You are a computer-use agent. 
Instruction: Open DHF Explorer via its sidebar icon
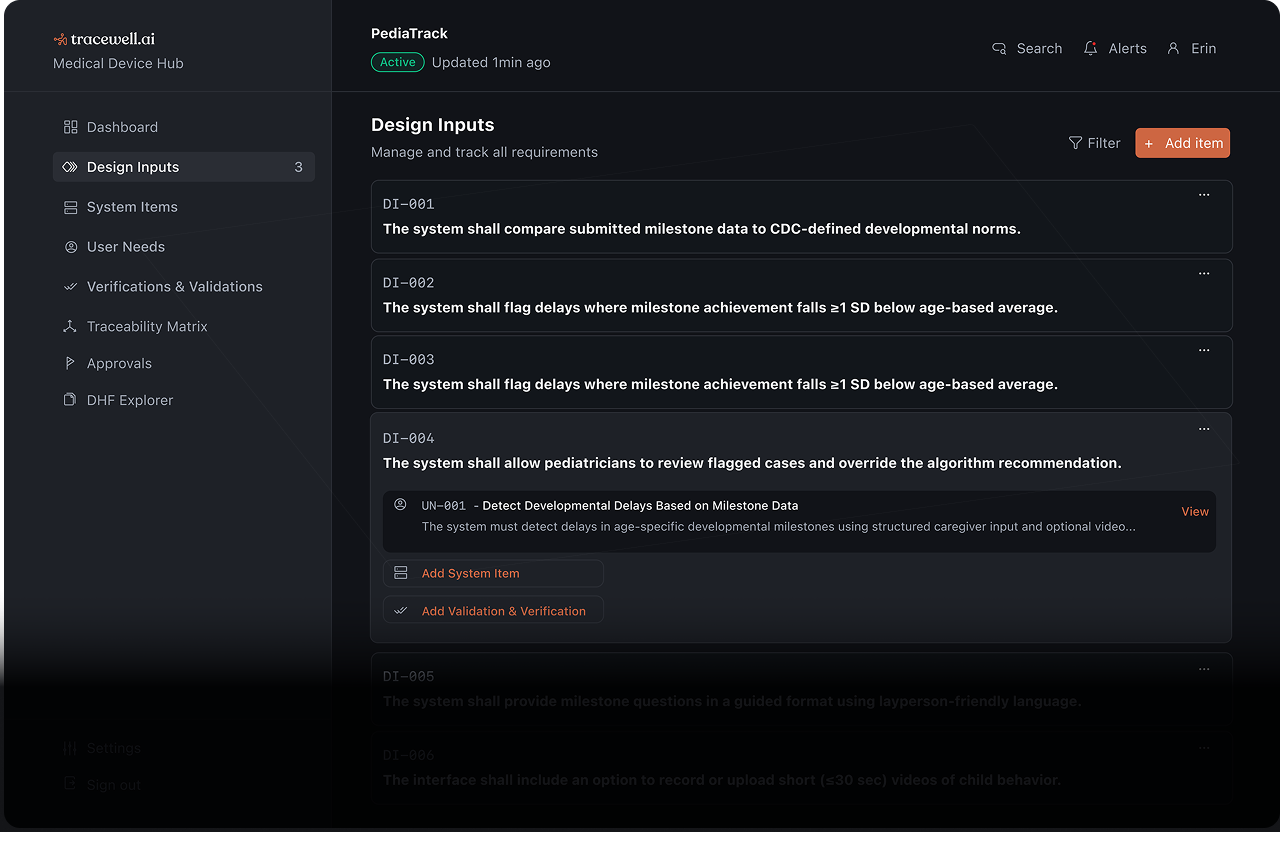pos(70,400)
